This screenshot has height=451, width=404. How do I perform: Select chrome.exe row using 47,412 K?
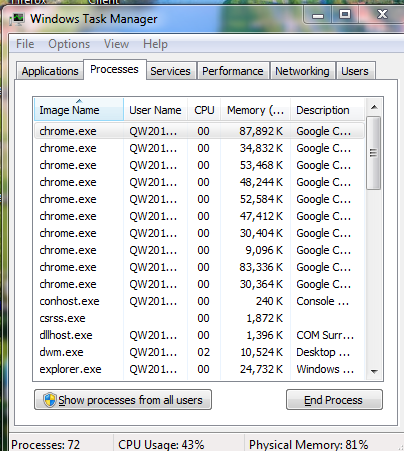199,216
